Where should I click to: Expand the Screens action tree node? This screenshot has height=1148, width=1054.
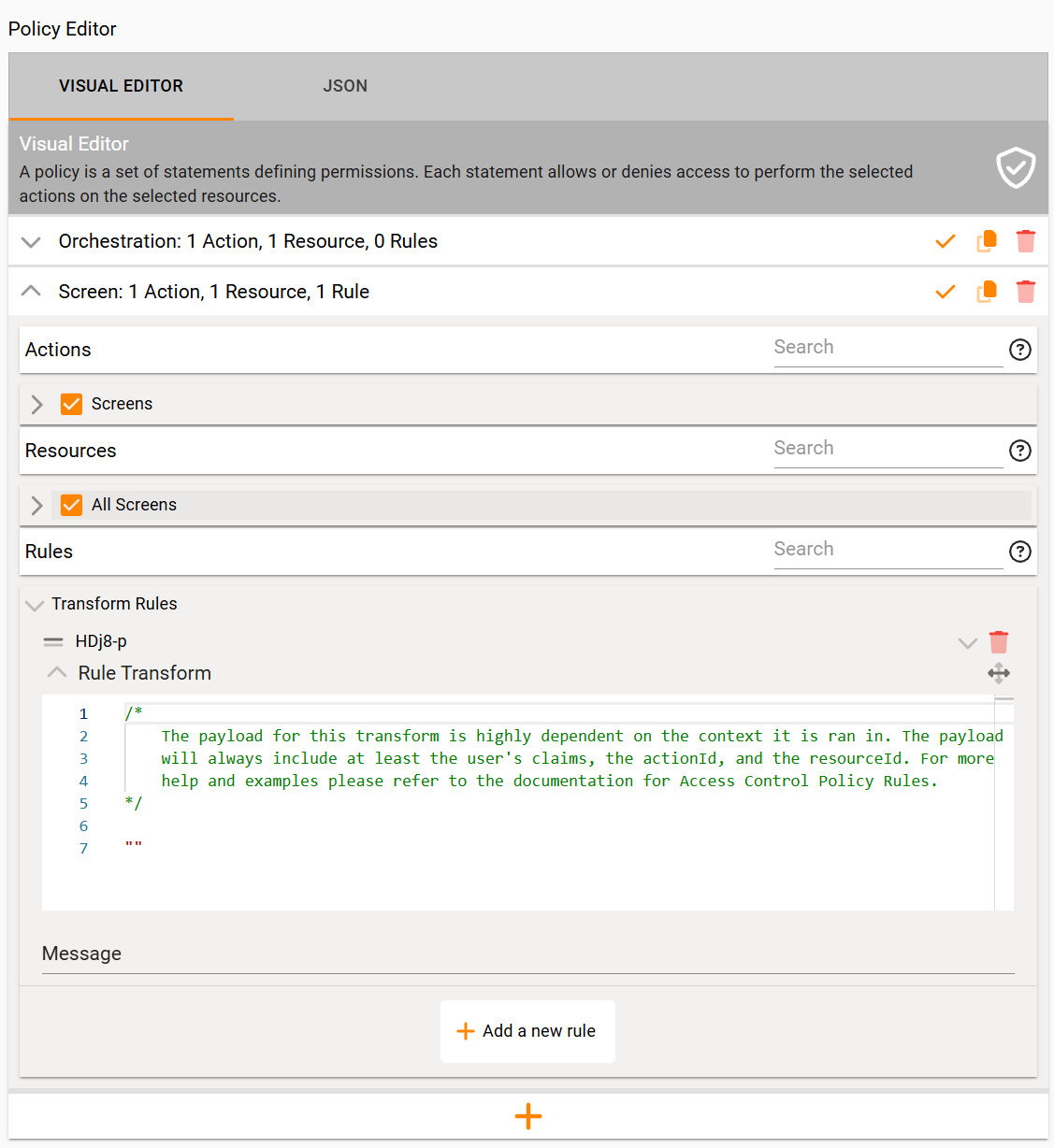37,404
